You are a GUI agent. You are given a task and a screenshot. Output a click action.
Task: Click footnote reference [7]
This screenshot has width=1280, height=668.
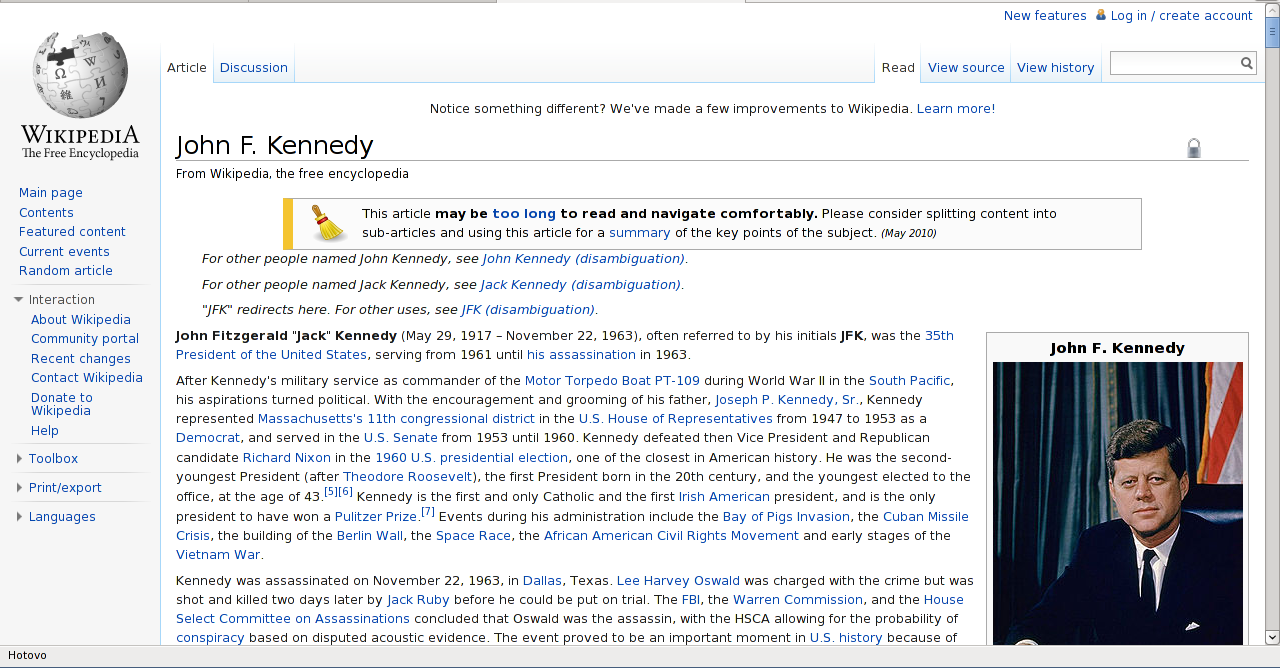coord(427,512)
